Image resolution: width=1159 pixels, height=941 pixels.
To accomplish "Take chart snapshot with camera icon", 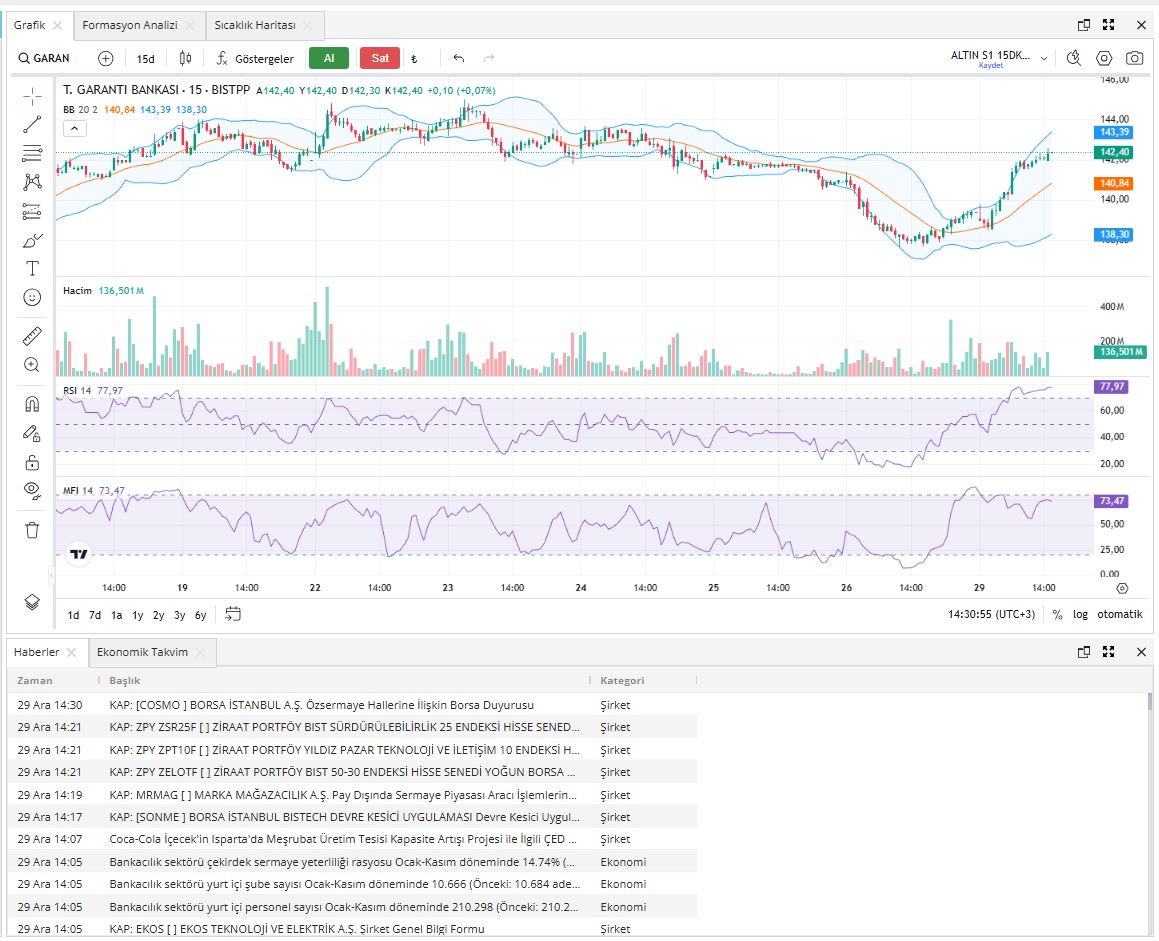I will pos(1134,58).
